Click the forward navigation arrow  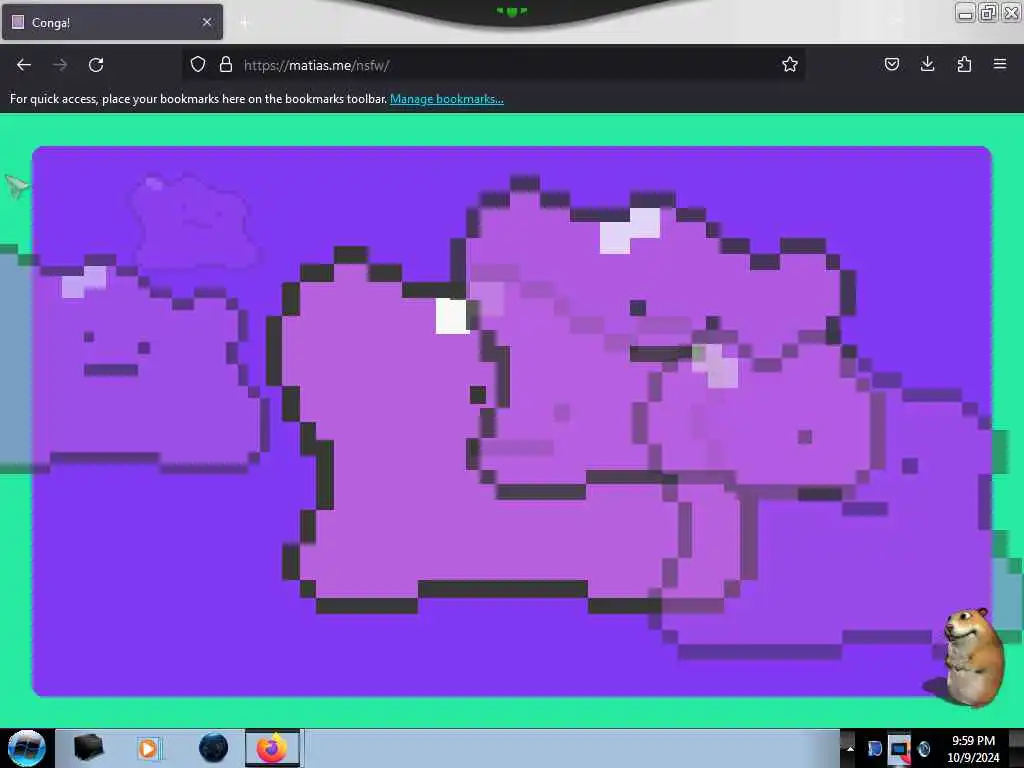click(60, 65)
